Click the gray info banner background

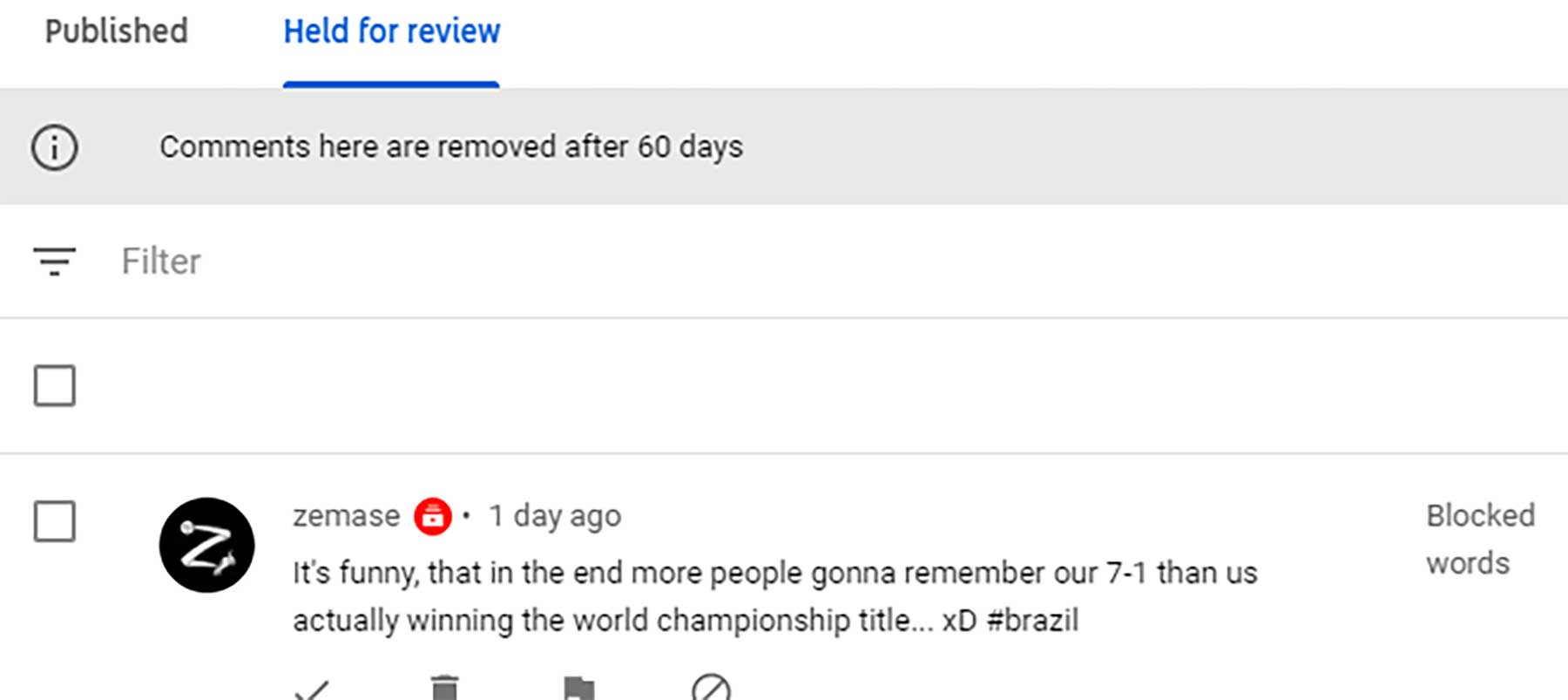(x=1132, y=146)
